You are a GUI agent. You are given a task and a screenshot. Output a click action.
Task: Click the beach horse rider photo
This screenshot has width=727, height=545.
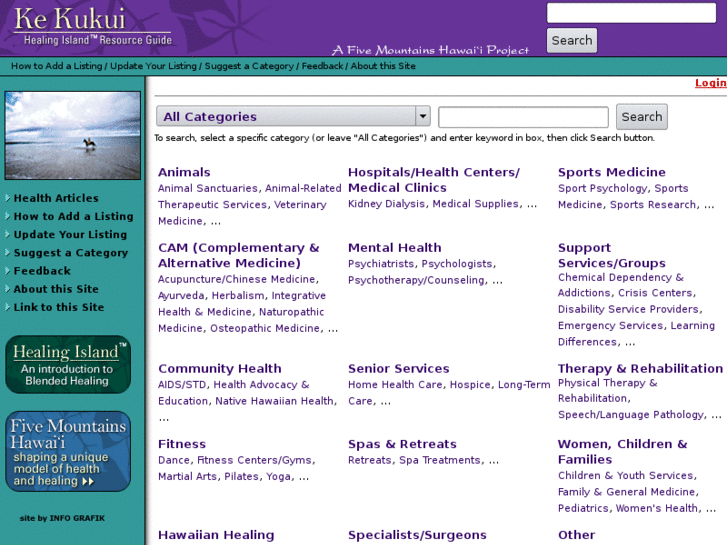pyautogui.click(x=72, y=135)
